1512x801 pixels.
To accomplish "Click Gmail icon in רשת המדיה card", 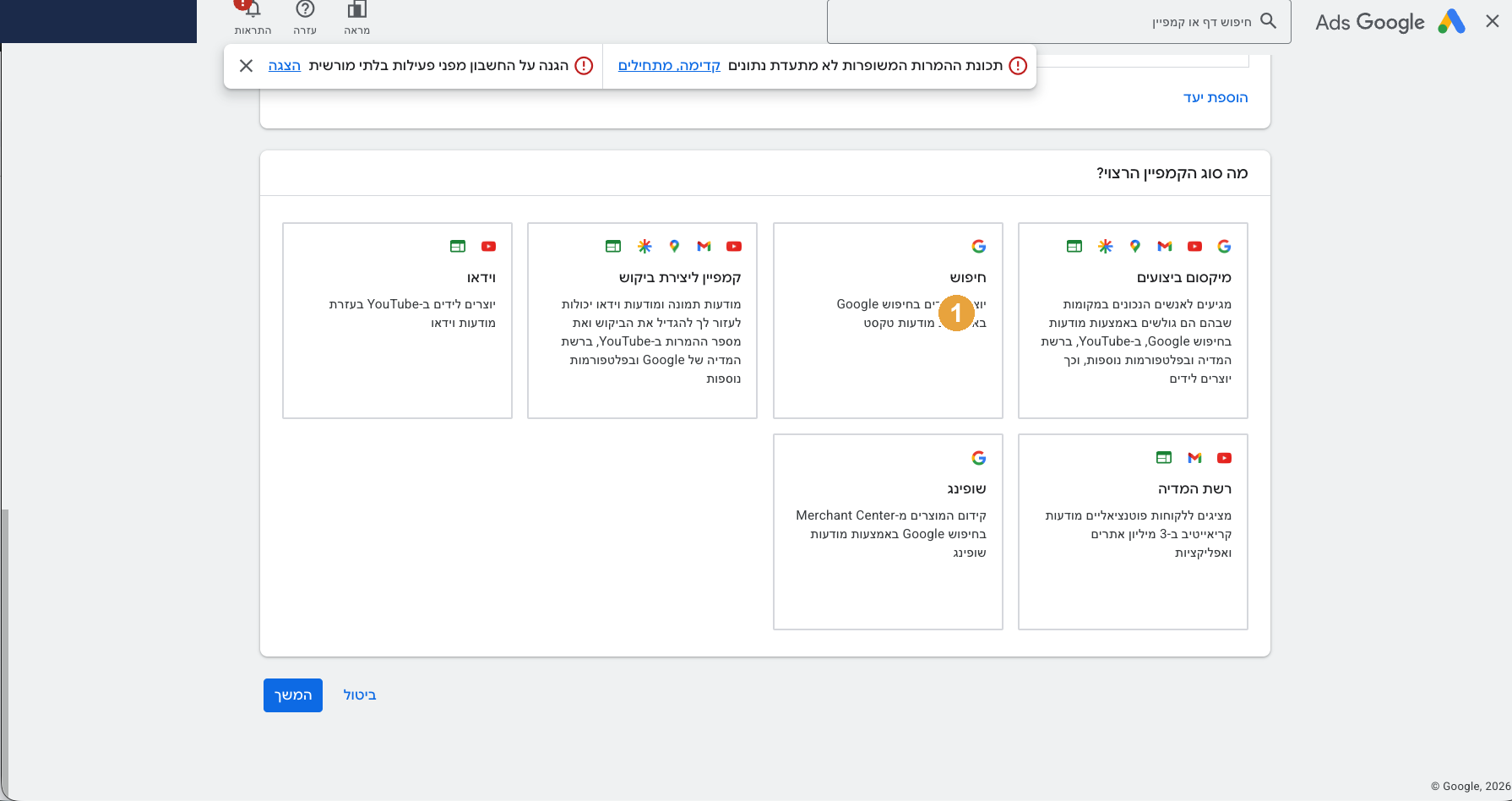I will point(1194,458).
